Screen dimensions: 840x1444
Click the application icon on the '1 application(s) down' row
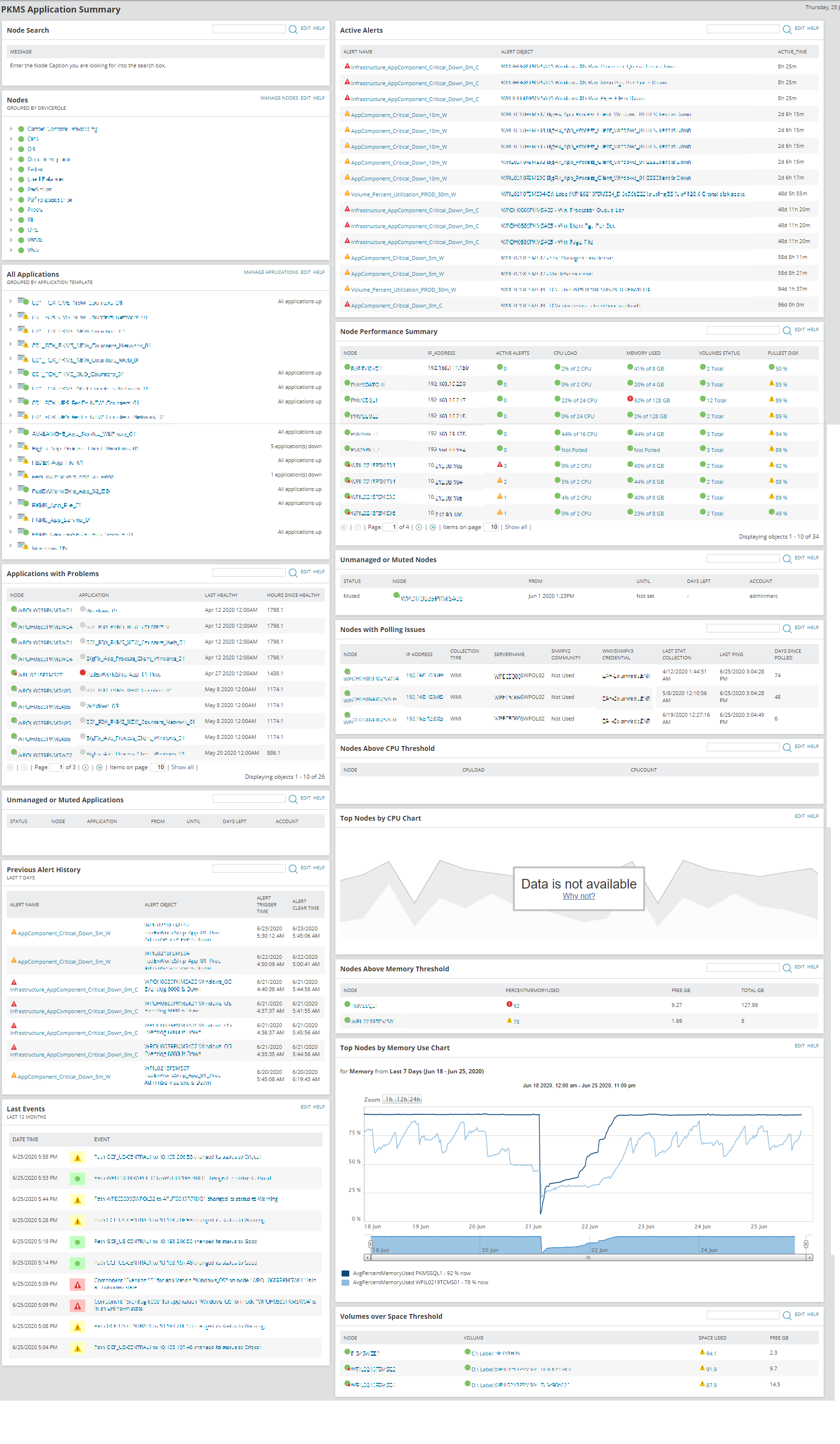[x=23, y=475]
